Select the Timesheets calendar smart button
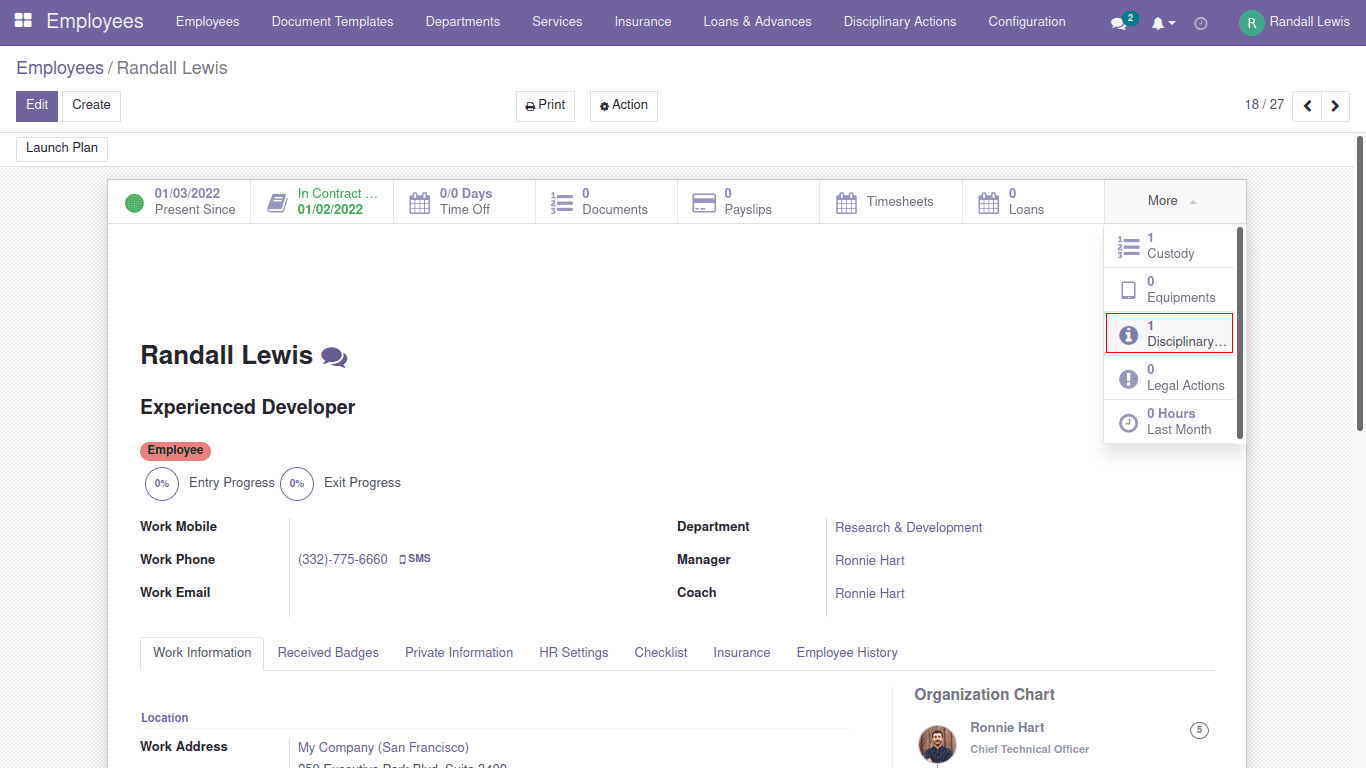The height and width of the screenshot is (768, 1366). pyautogui.click(x=889, y=201)
